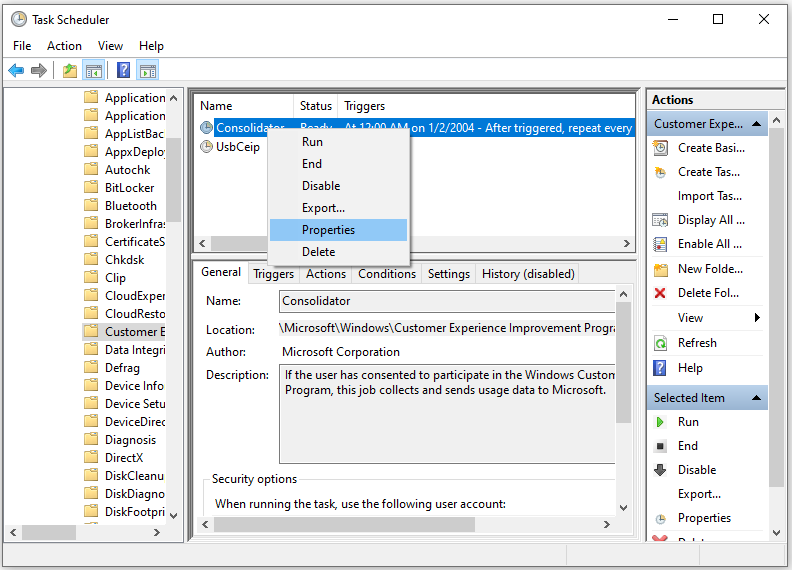The width and height of the screenshot is (792, 570).
Task: Choose Run from the context menu
Action: (x=338, y=142)
